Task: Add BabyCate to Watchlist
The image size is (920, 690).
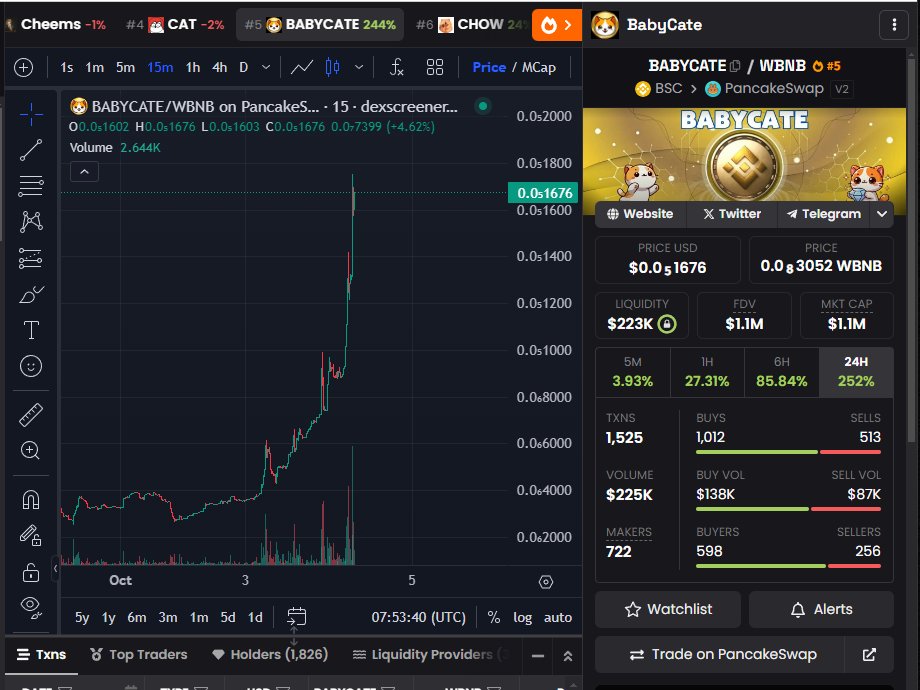Action: pos(668,609)
